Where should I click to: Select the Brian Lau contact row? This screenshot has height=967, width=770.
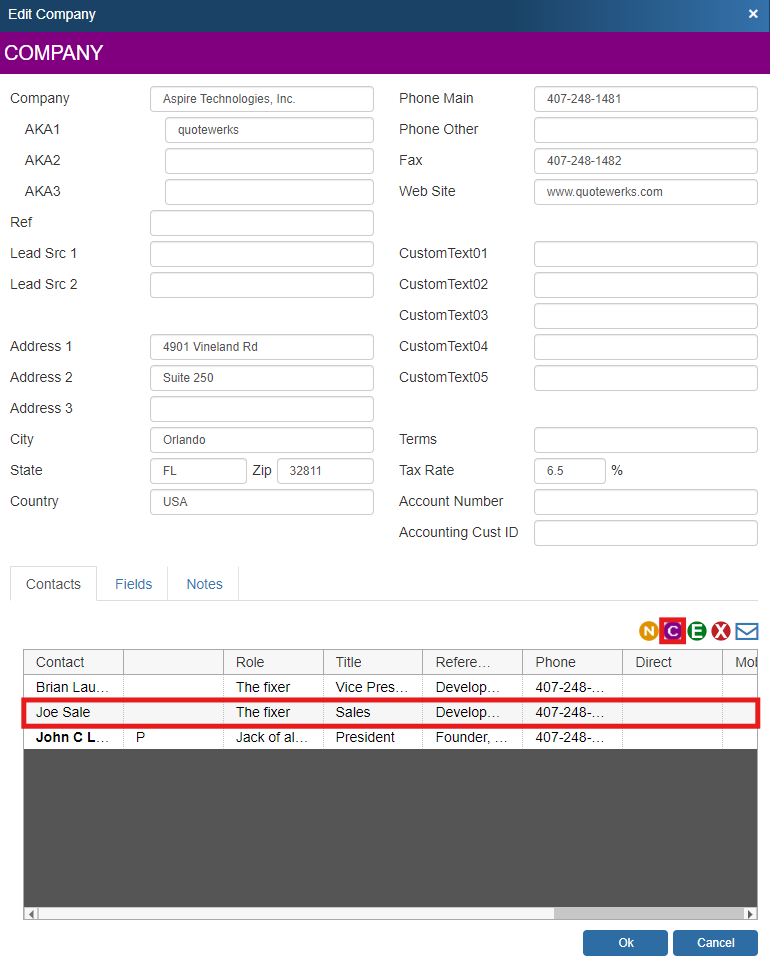(73, 687)
